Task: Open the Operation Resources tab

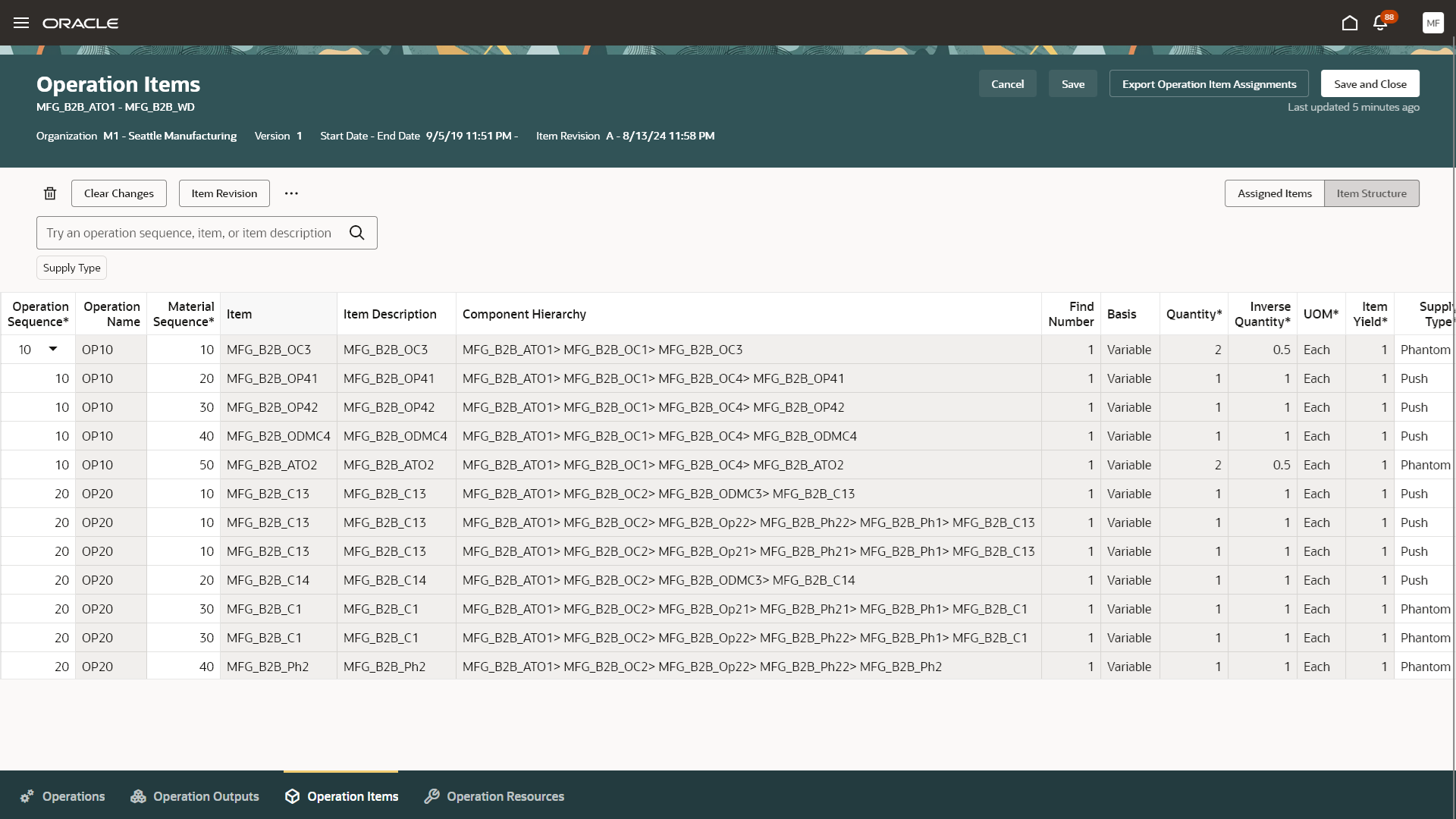Action: 494,796
